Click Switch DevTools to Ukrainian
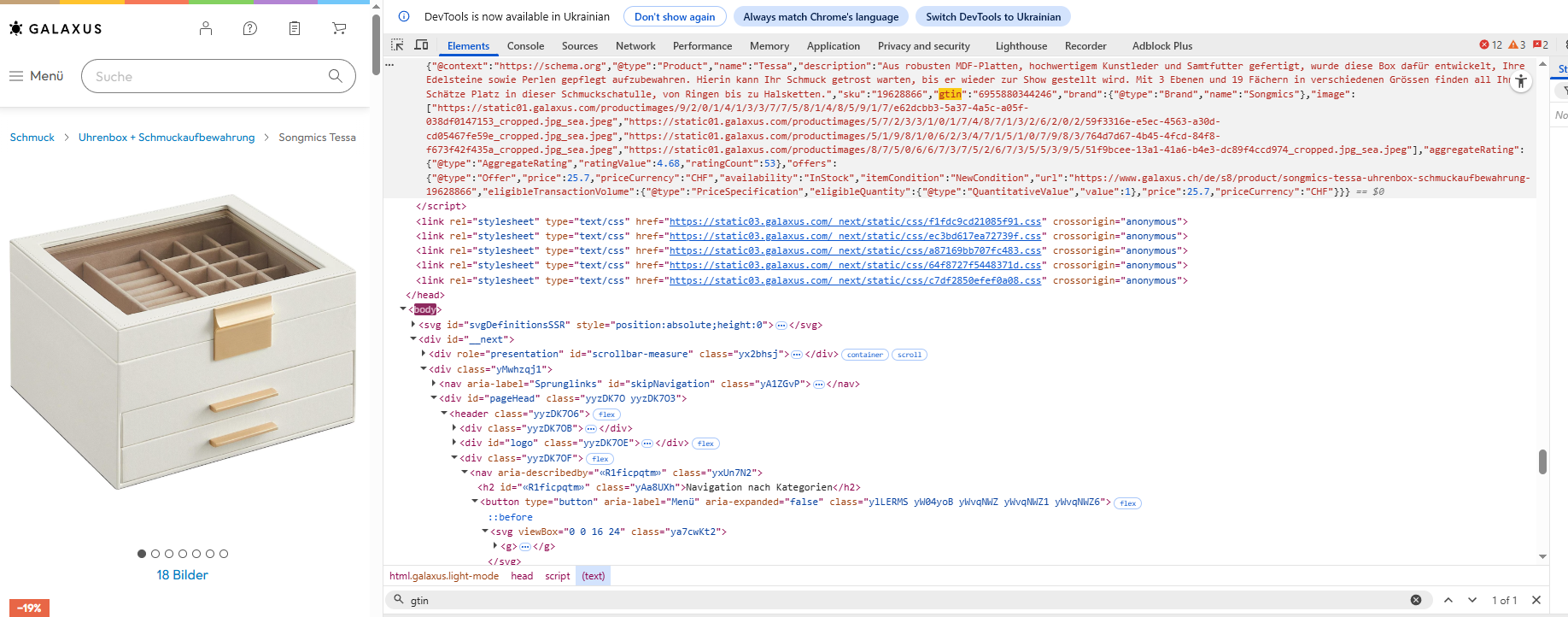This screenshot has width=1568, height=617. (993, 16)
